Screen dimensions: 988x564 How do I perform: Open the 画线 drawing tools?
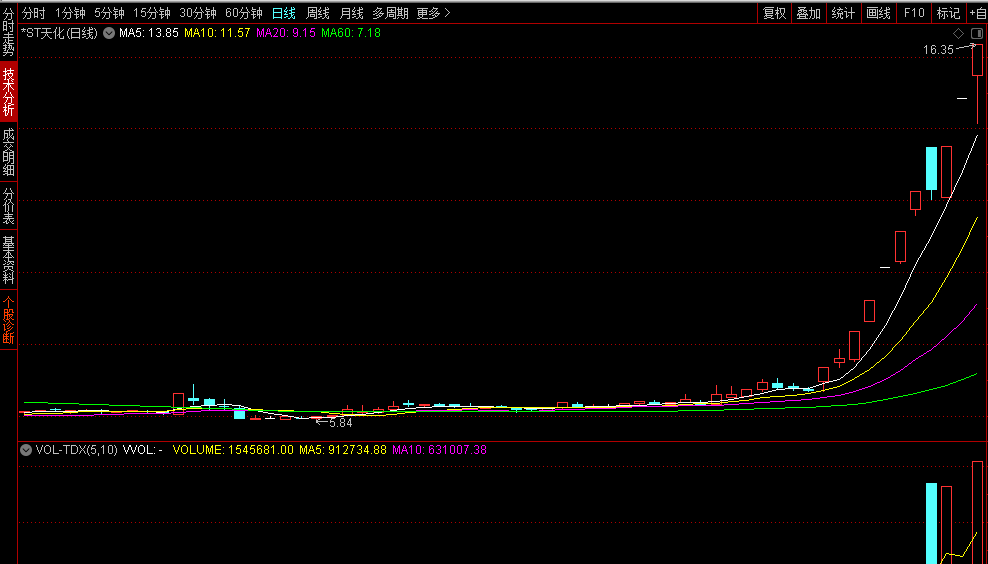(878, 13)
